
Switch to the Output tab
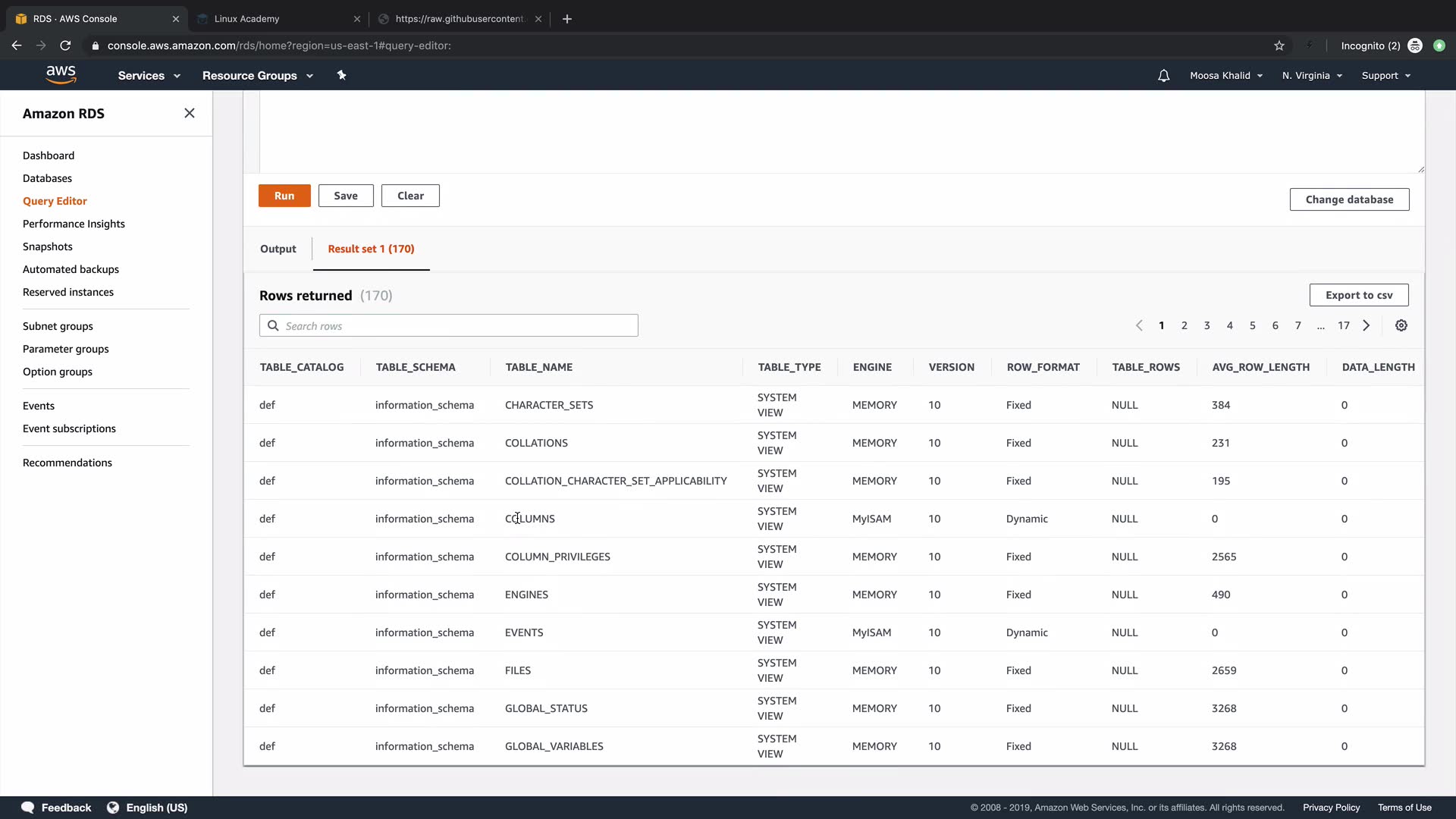[x=278, y=249]
